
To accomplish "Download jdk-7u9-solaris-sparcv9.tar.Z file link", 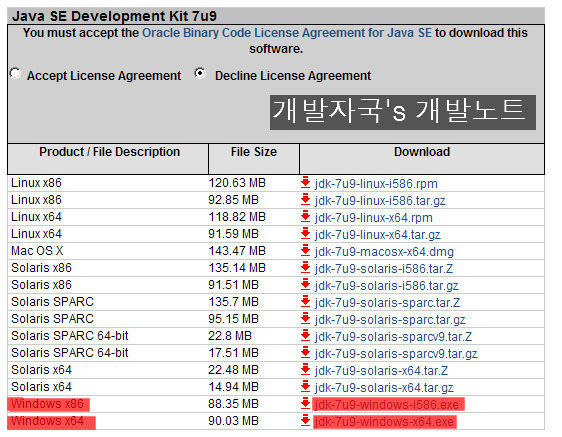I will tap(393, 337).
